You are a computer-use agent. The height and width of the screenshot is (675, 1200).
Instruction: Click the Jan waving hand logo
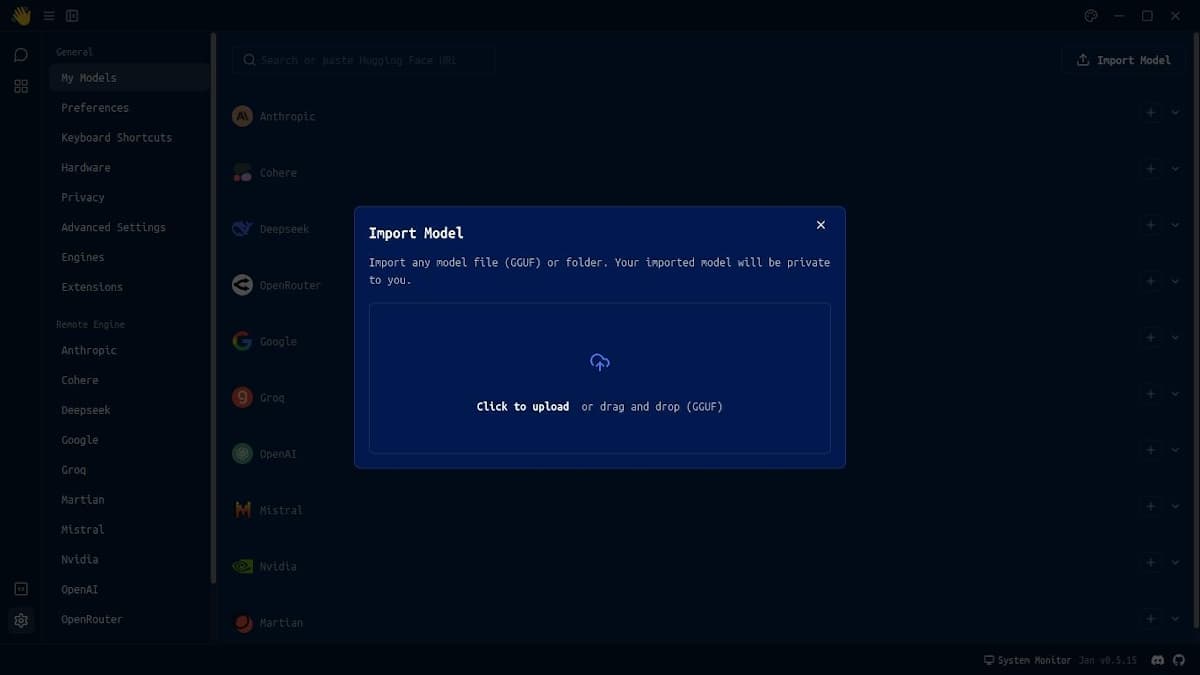coord(21,16)
